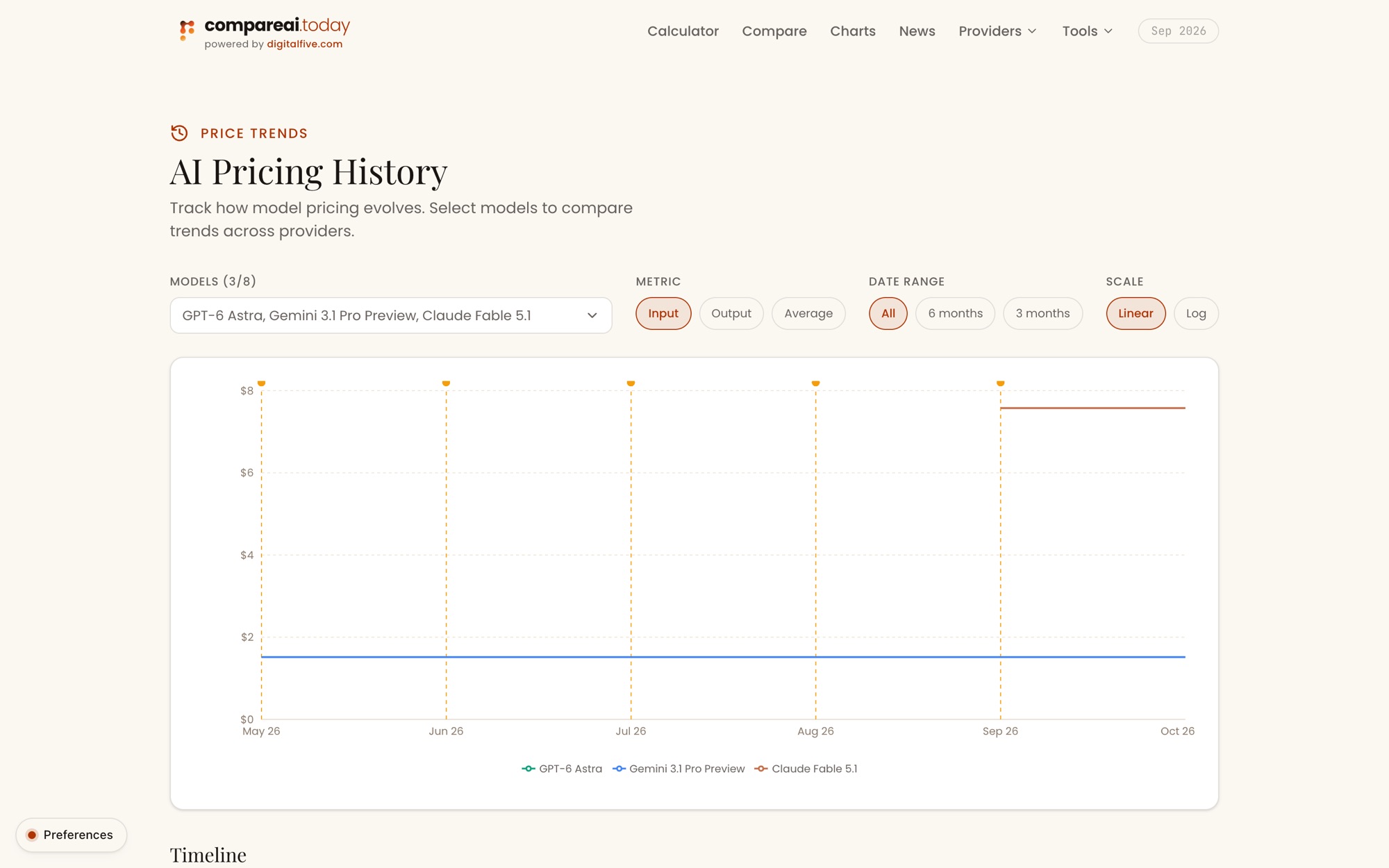1389x868 pixels.
Task: Click the compareai.today logo icon
Action: point(187,30)
